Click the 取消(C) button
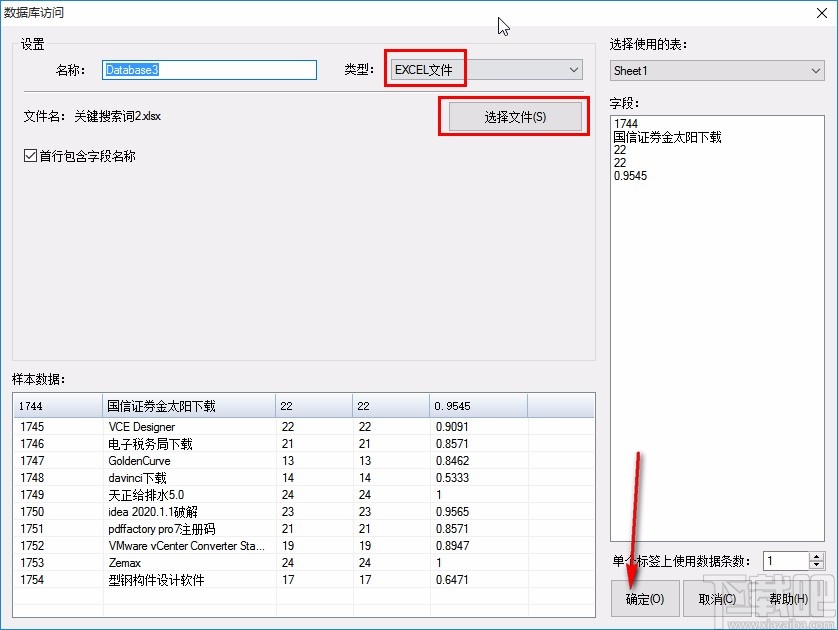838x630 pixels. pyautogui.click(x=717, y=599)
